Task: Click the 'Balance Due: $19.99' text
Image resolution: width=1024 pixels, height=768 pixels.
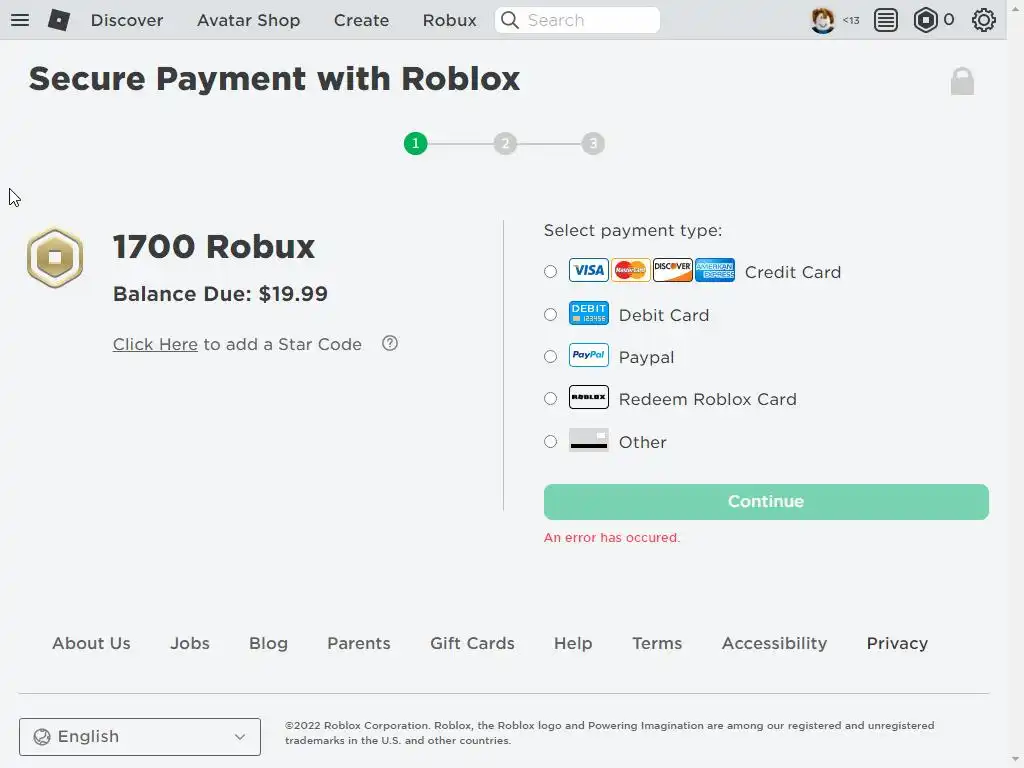Action: 220,294
